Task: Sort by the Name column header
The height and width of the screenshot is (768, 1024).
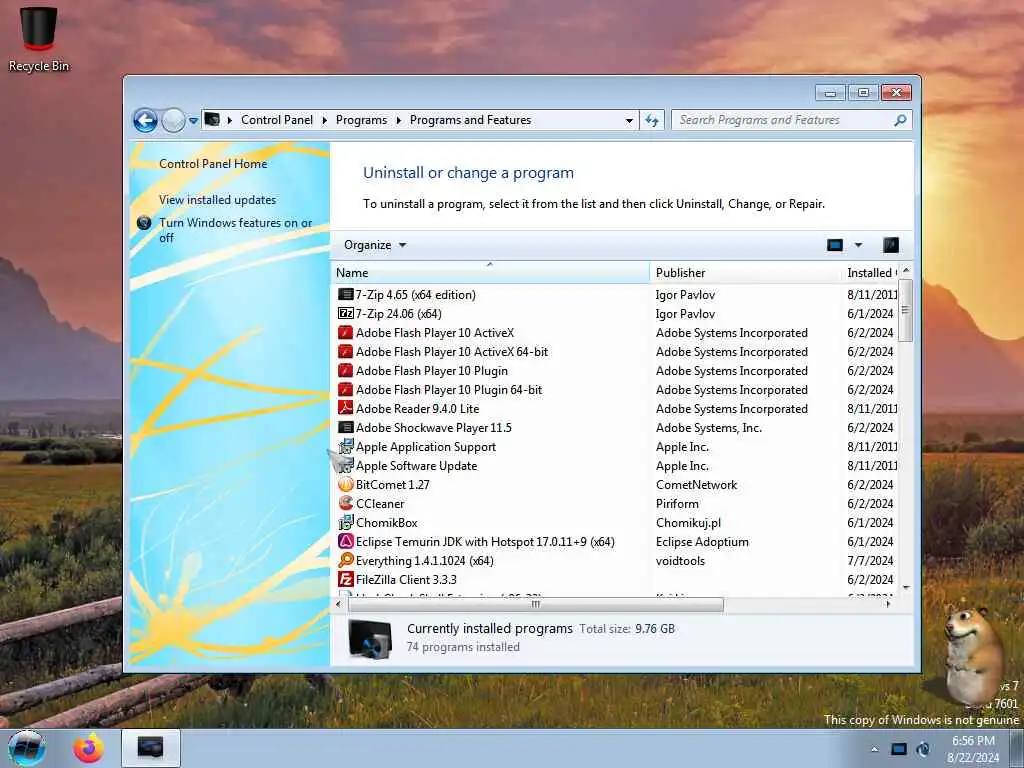Action: 490,272
